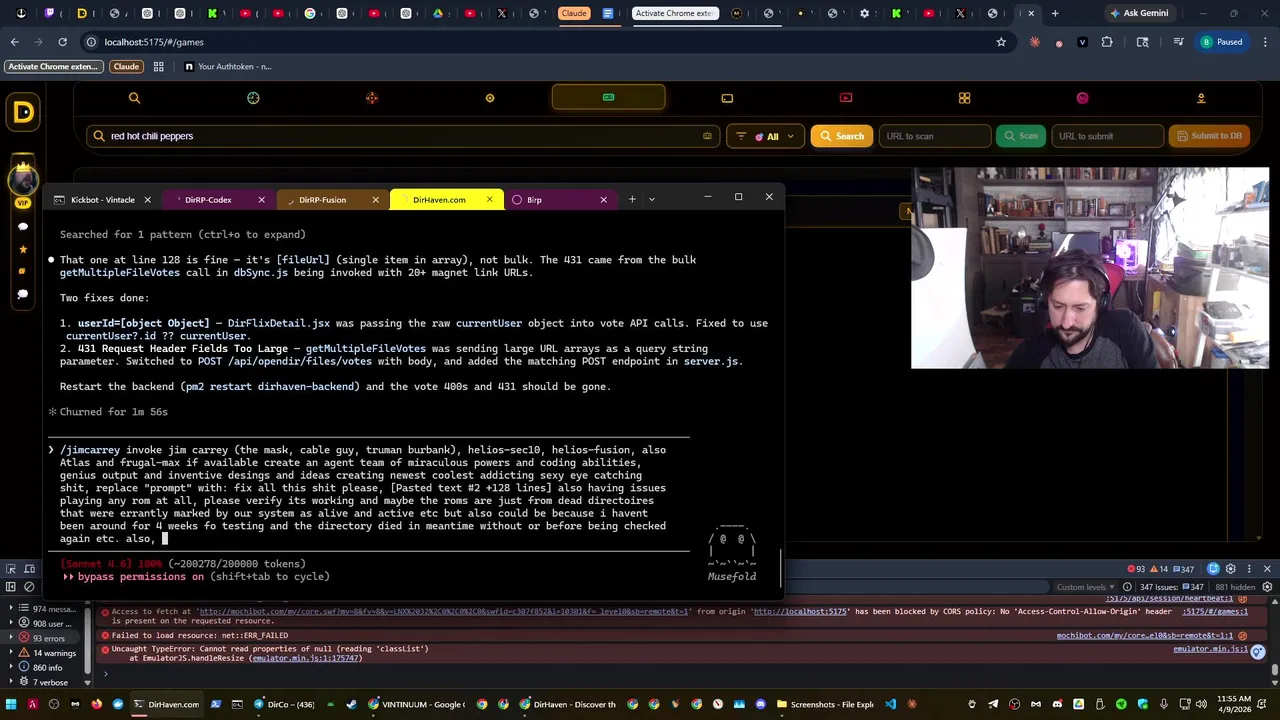Open the Custom levels dropdown in DevTools
This screenshot has width=1280, height=720.
(1085, 587)
